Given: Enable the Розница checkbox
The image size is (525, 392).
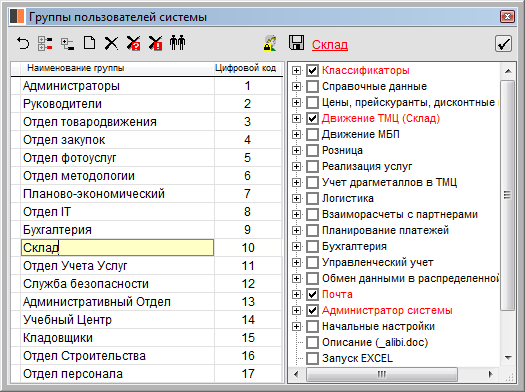Looking at the screenshot, I should 312,150.
